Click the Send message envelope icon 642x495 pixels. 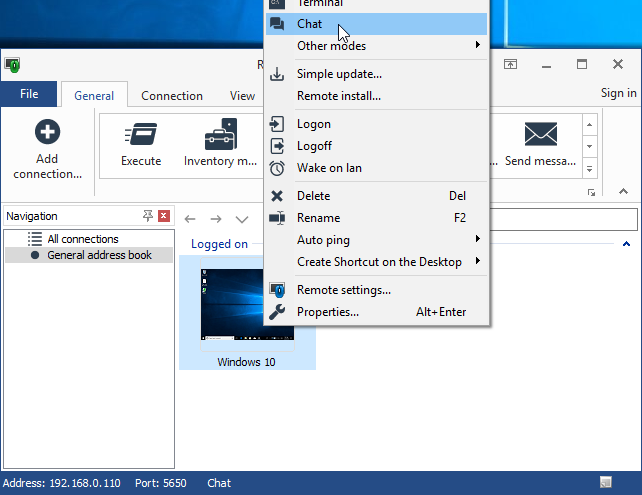[540, 134]
